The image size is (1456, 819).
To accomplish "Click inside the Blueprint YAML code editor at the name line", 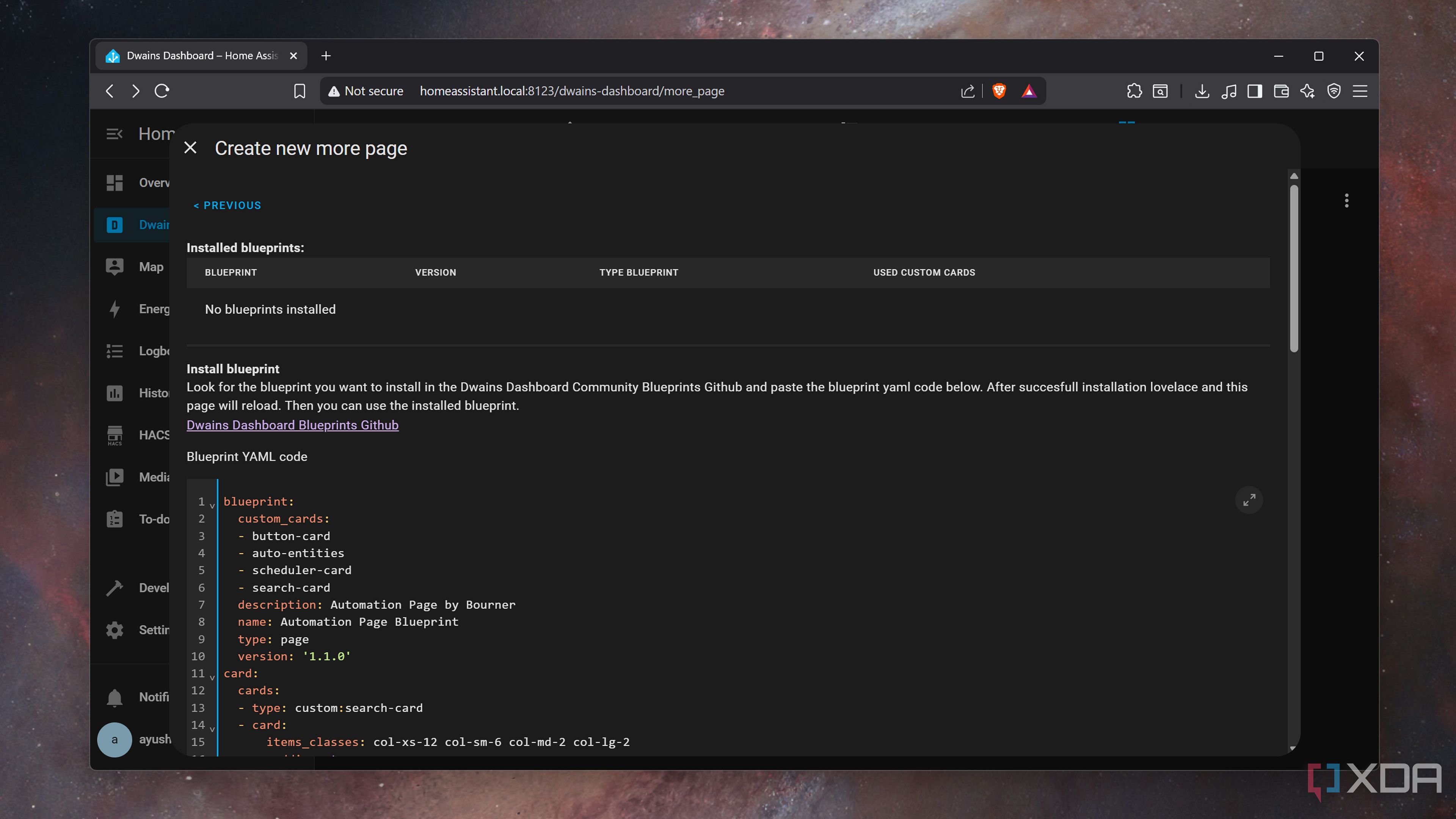I will 348,622.
